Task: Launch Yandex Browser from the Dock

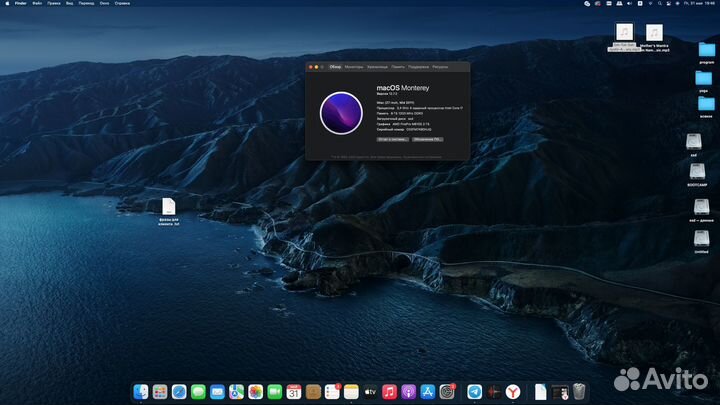Action: pyautogui.click(x=513, y=392)
